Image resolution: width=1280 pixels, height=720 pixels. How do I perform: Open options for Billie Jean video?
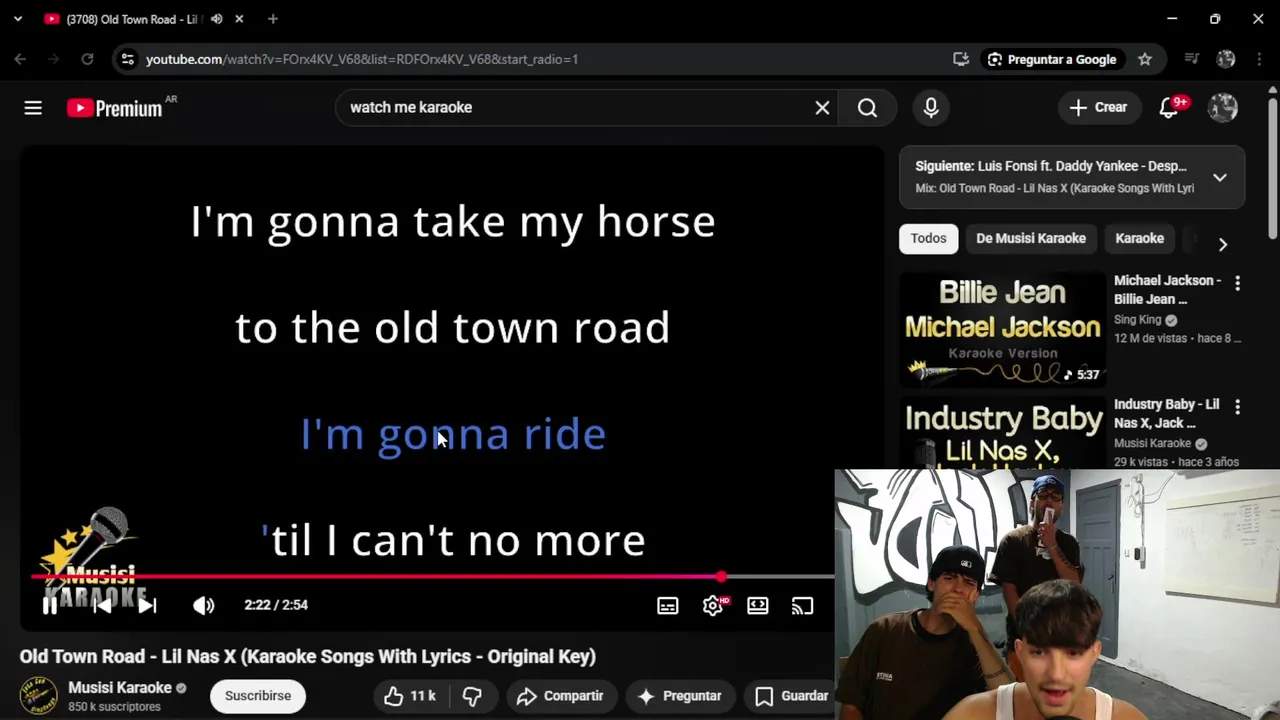(x=1237, y=284)
